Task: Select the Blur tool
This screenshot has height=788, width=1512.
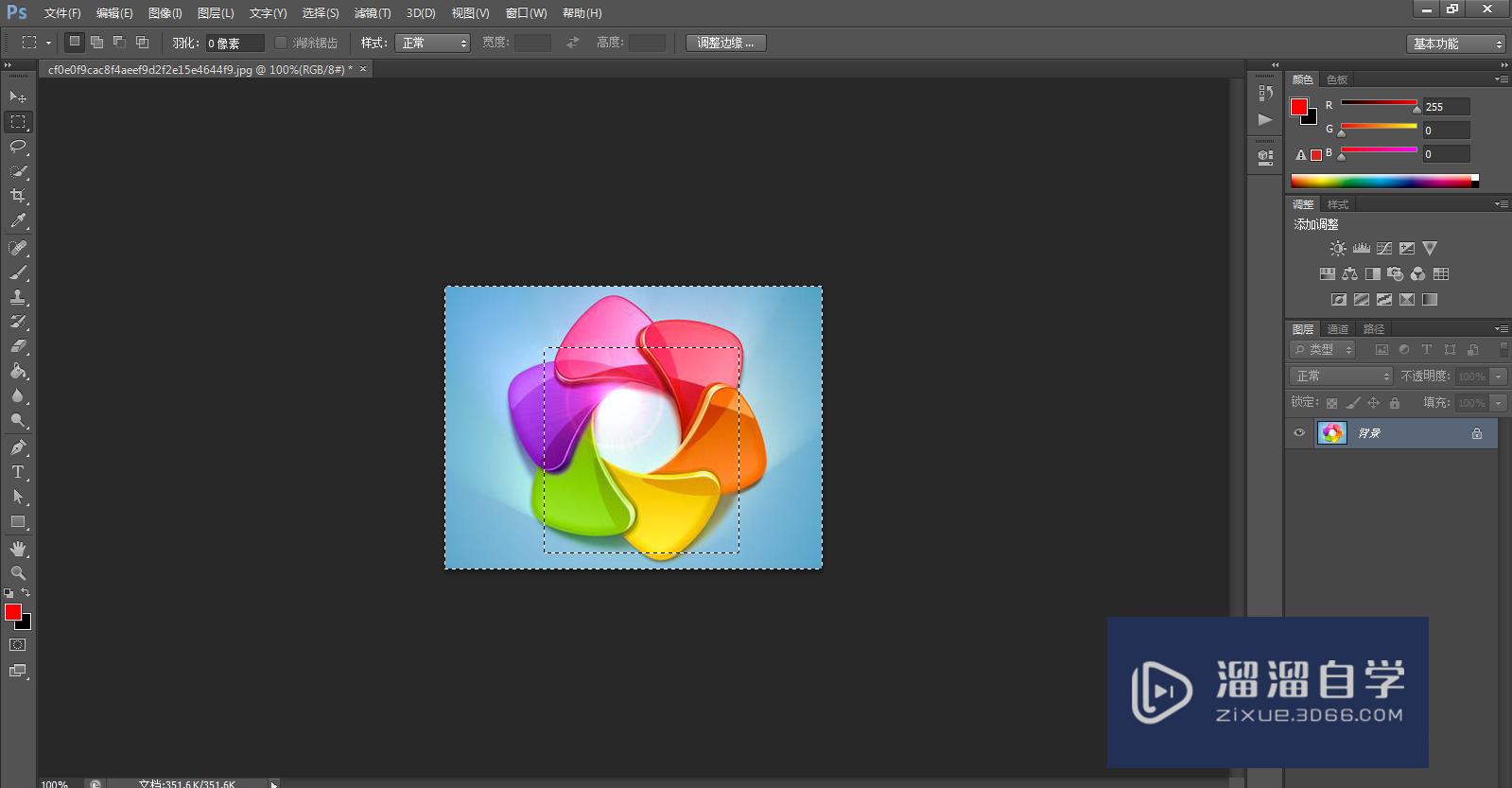Action: click(18, 395)
